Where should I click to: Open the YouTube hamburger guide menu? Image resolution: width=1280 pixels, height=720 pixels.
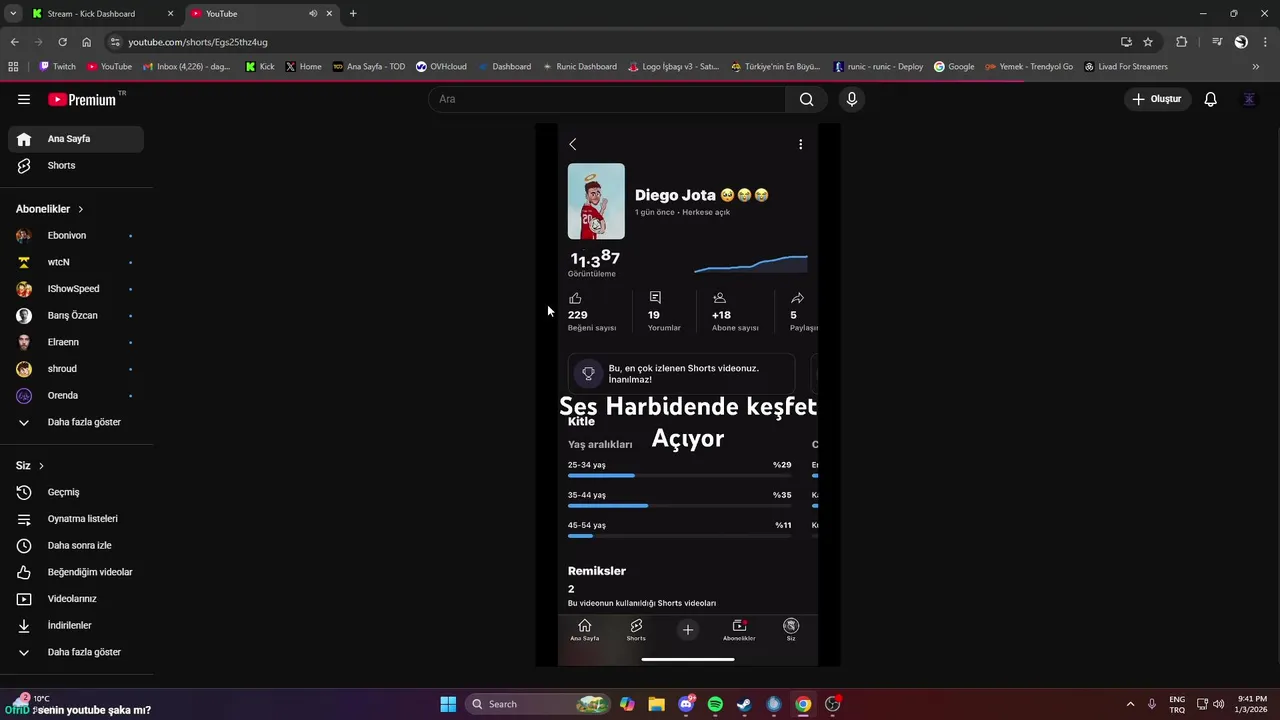[x=24, y=99]
